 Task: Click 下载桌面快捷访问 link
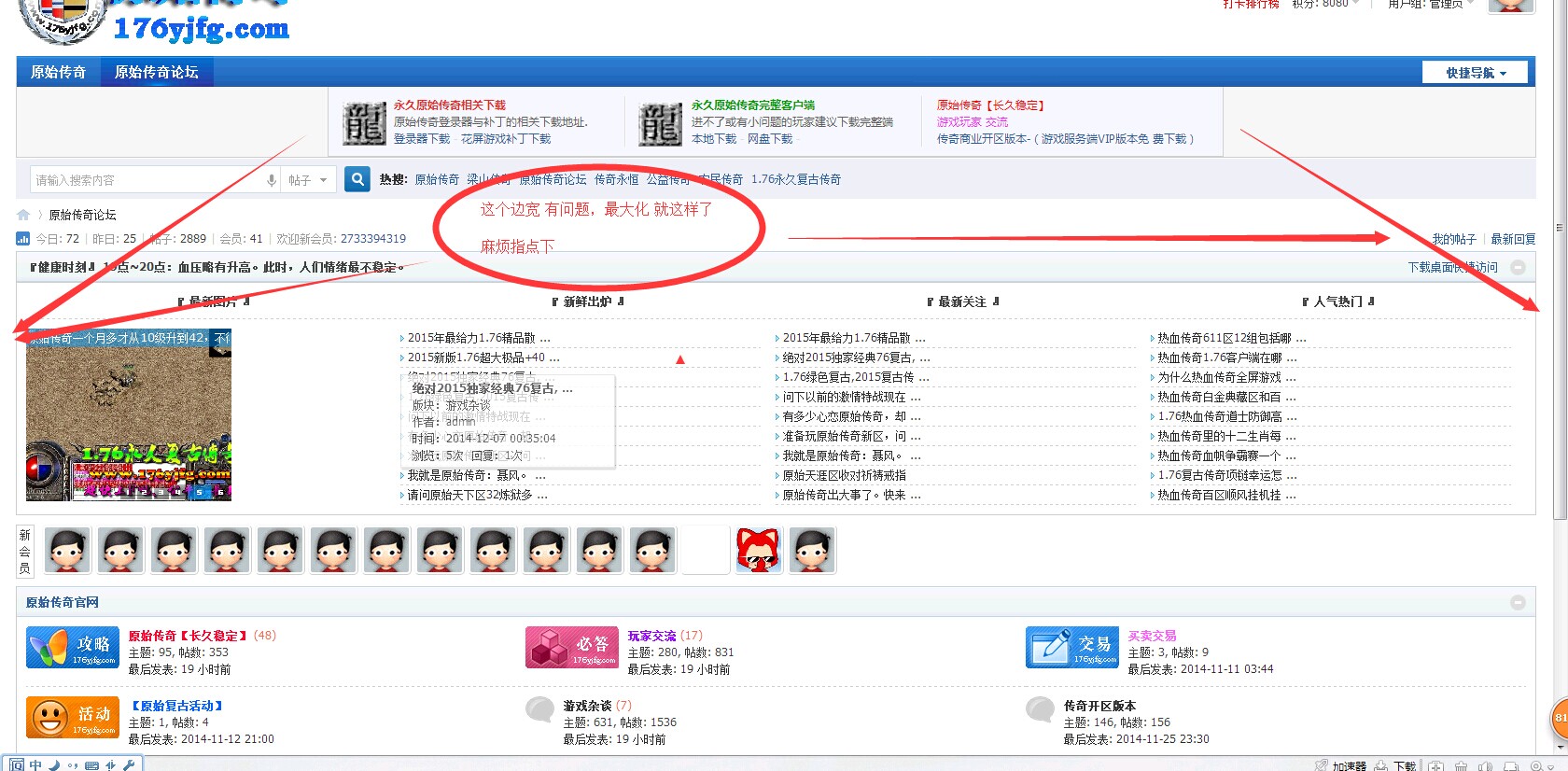coord(1452,268)
